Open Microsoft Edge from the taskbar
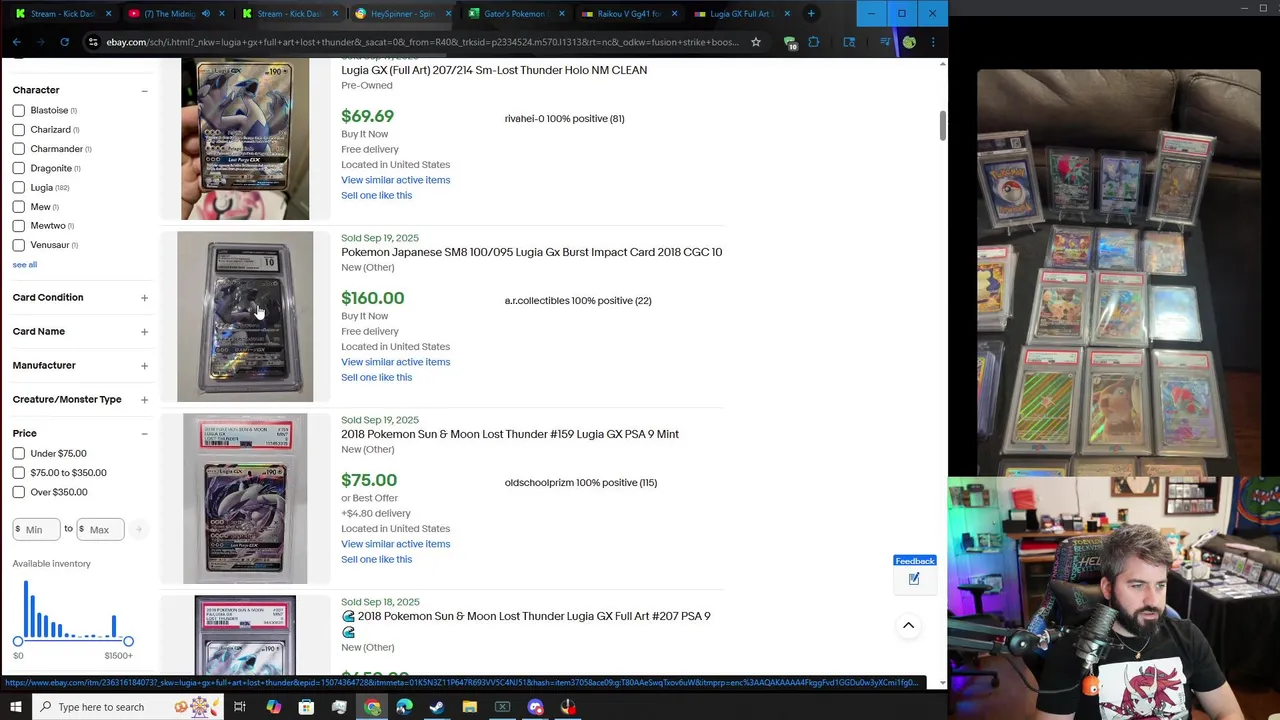Screen dimensions: 1280x720 (404, 707)
